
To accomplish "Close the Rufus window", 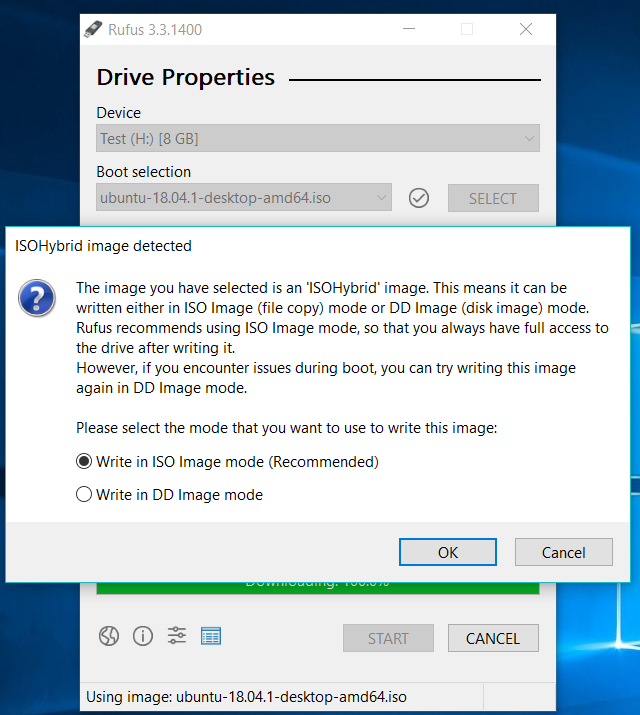I will coord(526,30).
